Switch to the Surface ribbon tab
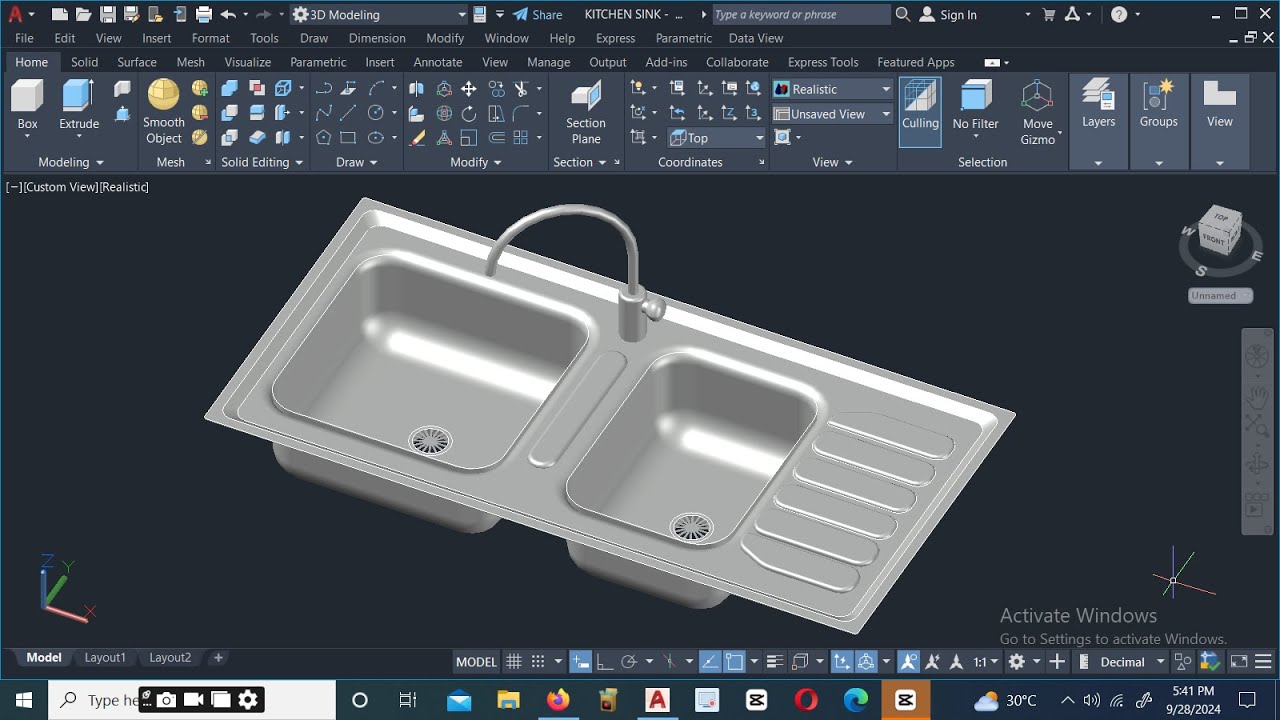This screenshot has width=1280, height=720. click(137, 62)
